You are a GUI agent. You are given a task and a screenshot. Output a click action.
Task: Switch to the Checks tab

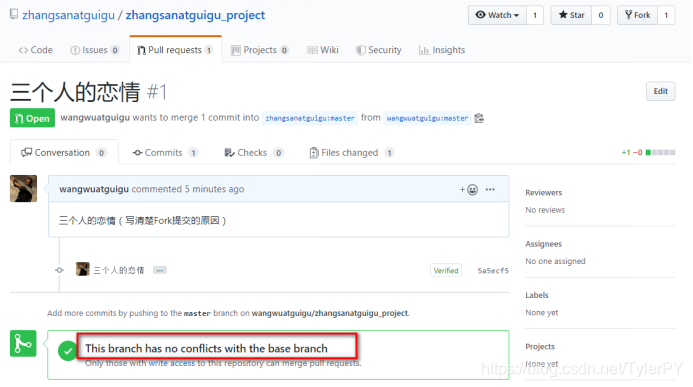click(254, 152)
